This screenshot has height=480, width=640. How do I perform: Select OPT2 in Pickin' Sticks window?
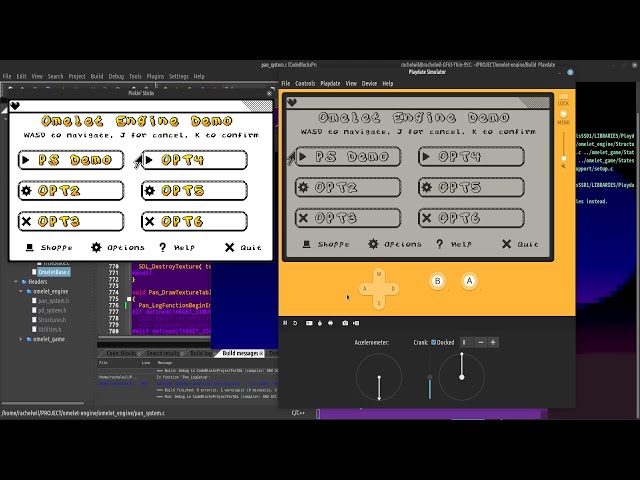coord(71,191)
